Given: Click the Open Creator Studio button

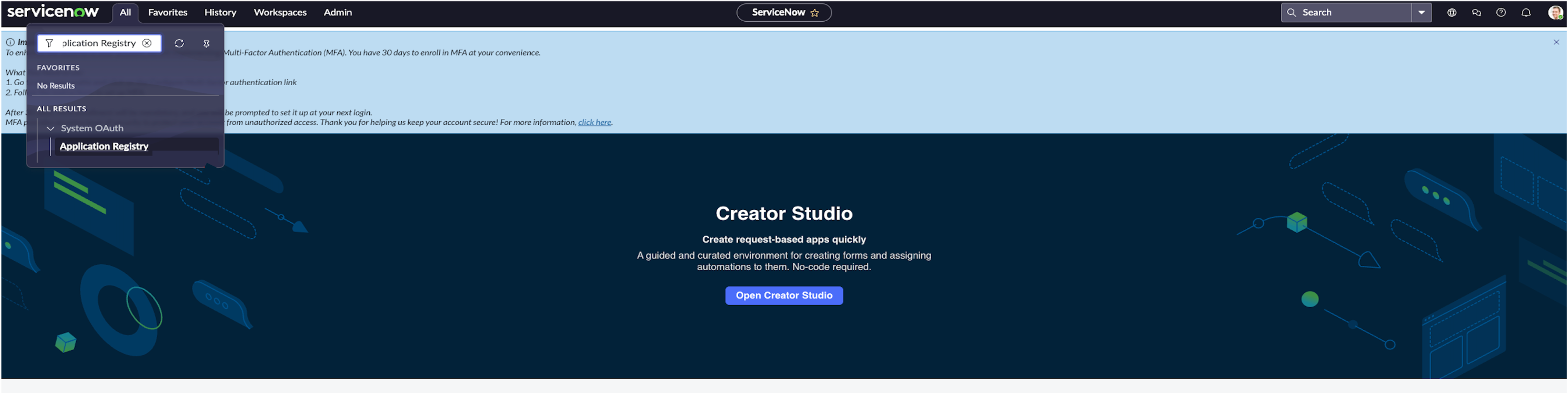Looking at the screenshot, I should (x=784, y=295).
